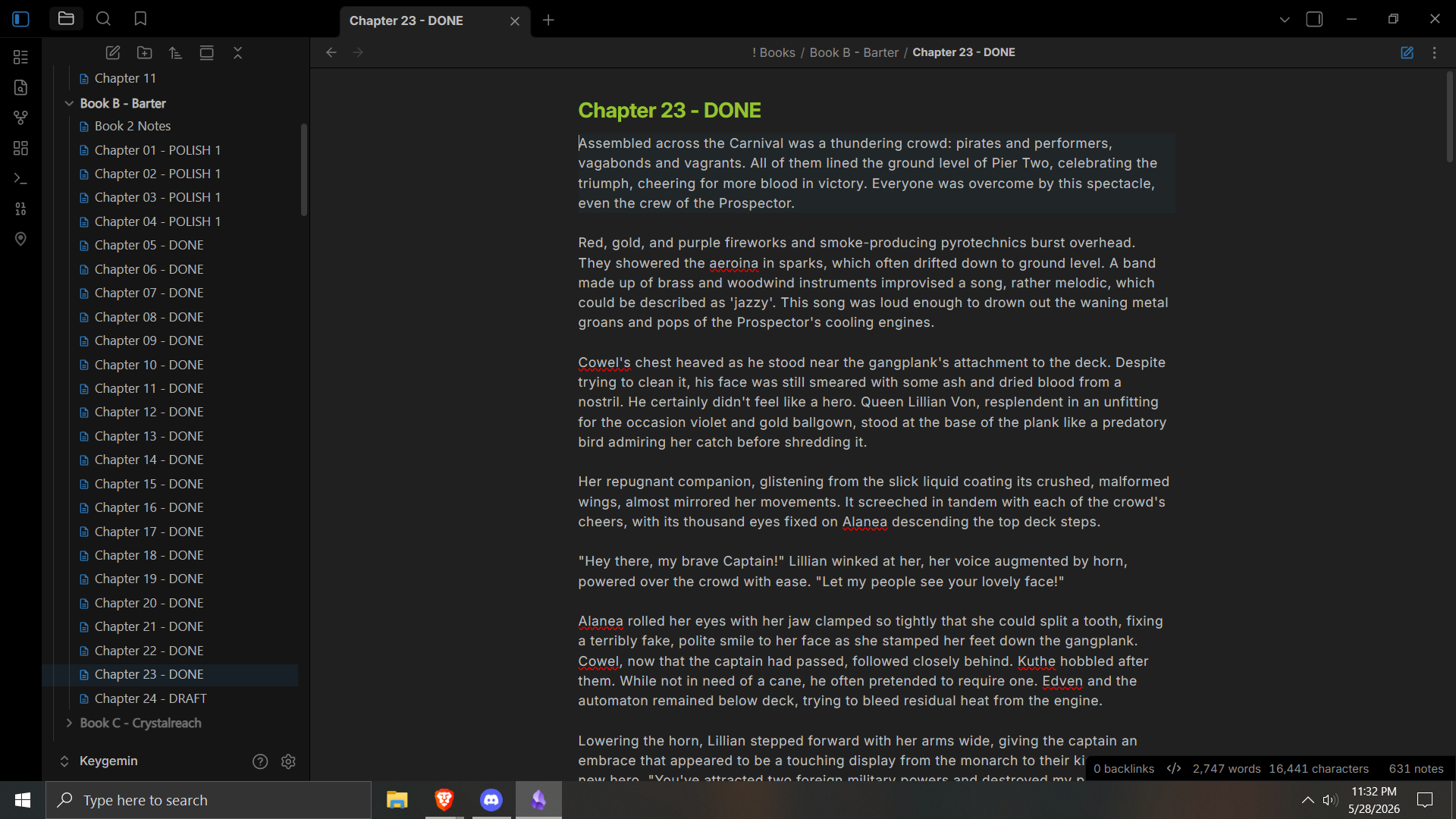Open the search panel icon
The image size is (1456, 819).
click(x=103, y=19)
